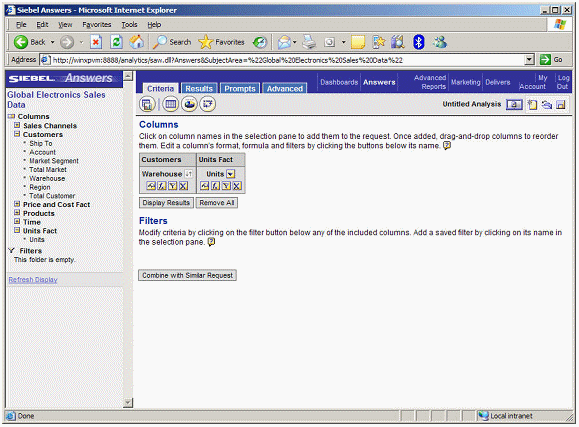579x427 pixels.
Task: Click the Display Results button
Action: pyautogui.click(x=166, y=203)
